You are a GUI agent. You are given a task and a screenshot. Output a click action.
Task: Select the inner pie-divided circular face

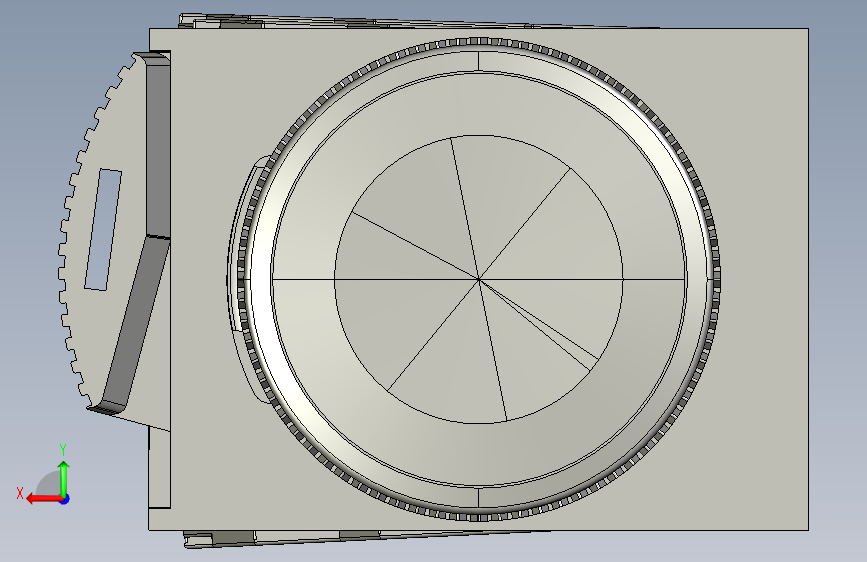coord(479,279)
